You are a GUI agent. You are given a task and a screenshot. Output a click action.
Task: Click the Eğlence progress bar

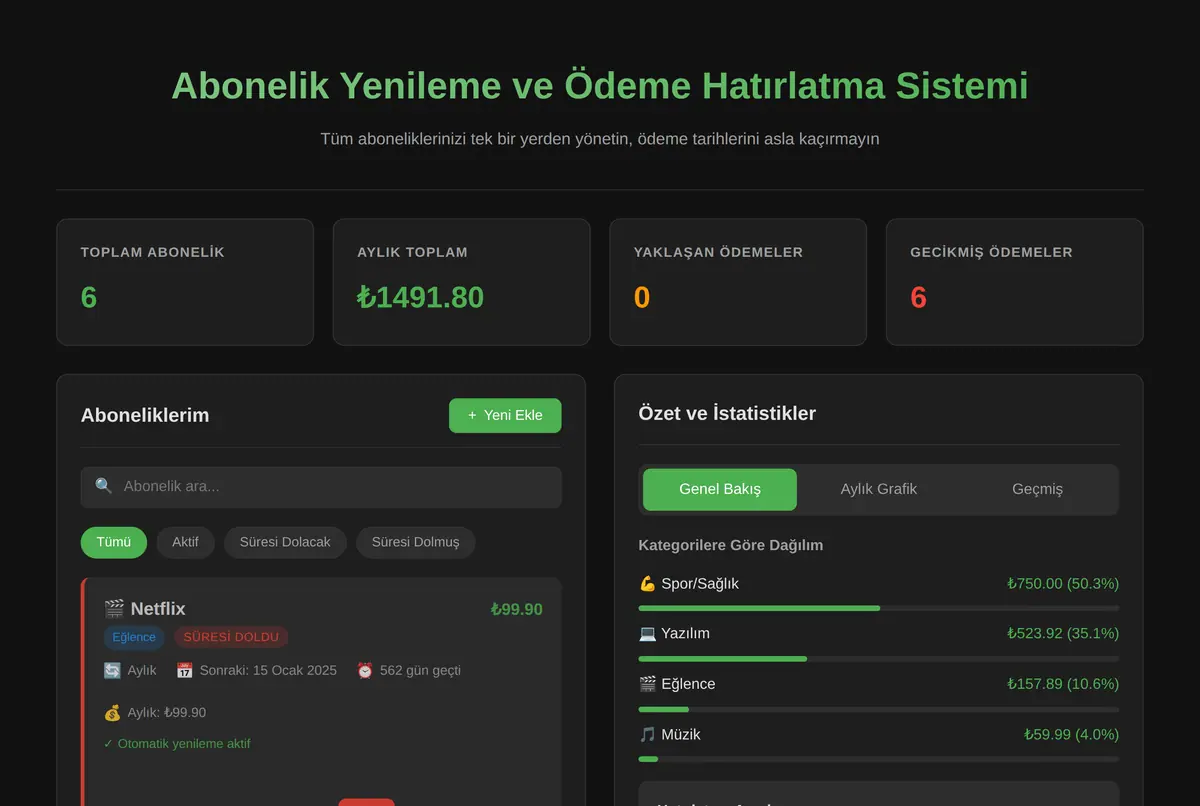[879, 709]
